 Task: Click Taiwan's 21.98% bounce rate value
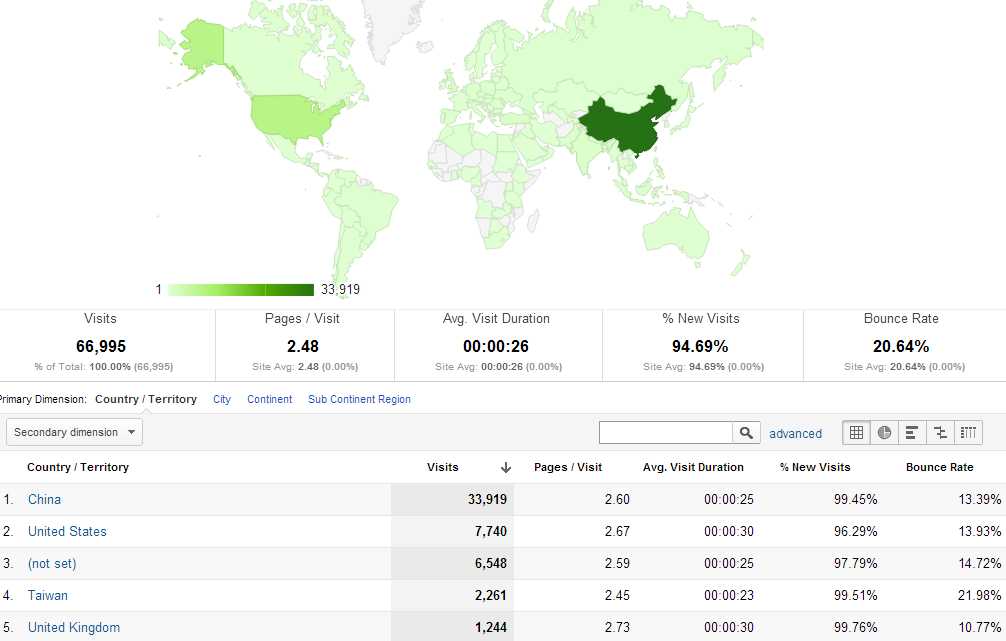pyautogui.click(x=980, y=595)
